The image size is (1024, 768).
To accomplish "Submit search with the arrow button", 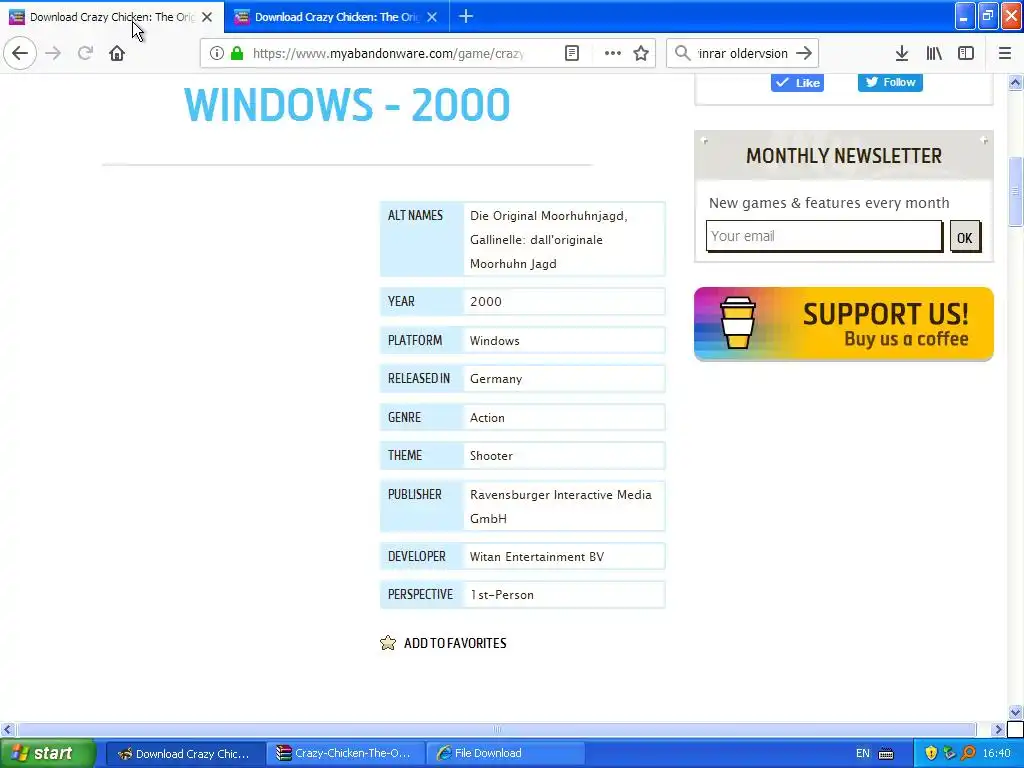I will 805,53.
